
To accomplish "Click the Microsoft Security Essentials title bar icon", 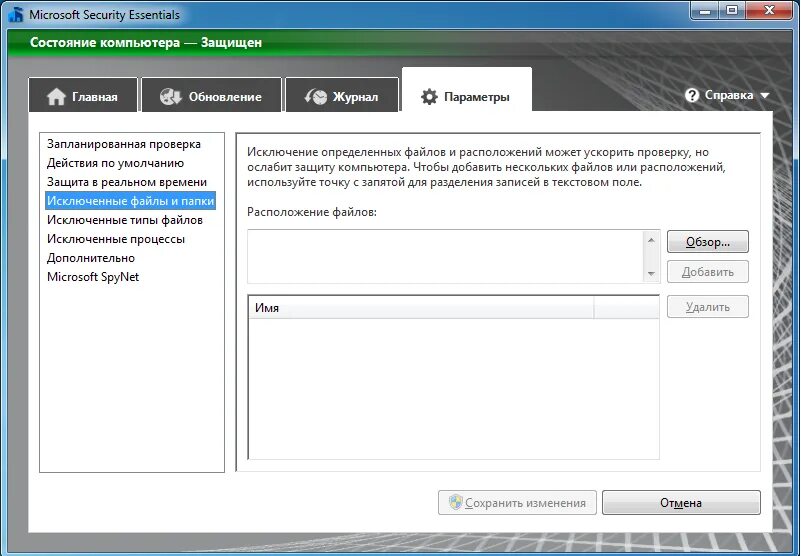I will pos(16,14).
